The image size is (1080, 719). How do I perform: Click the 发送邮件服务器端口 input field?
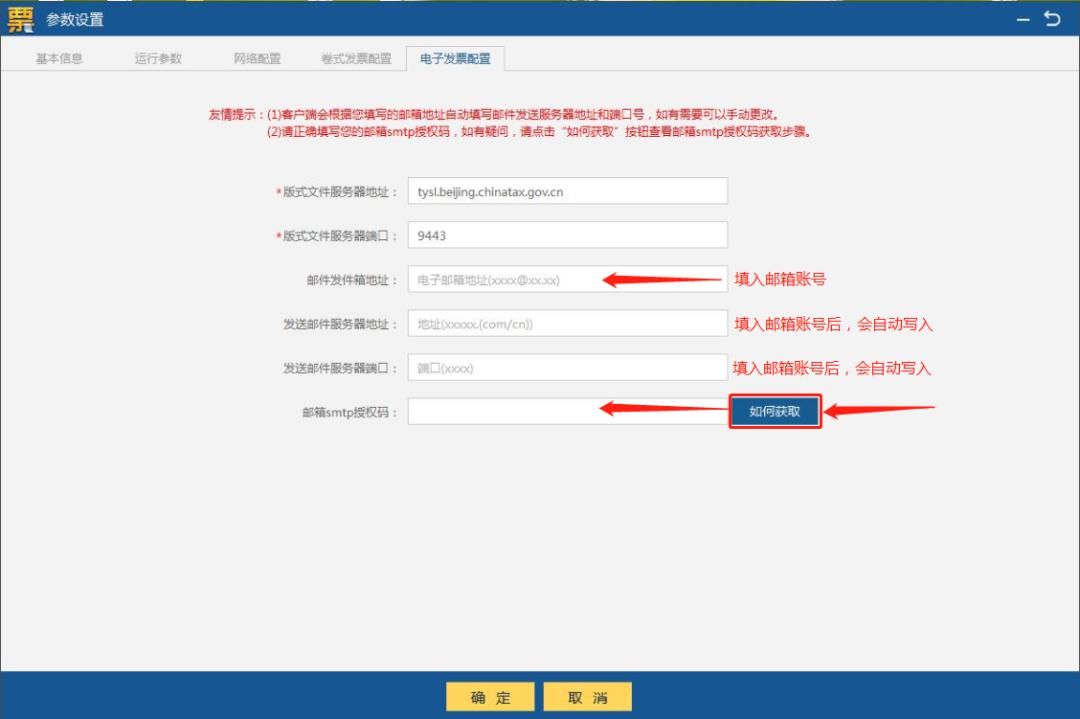pyautogui.click(x=567, y=366)
